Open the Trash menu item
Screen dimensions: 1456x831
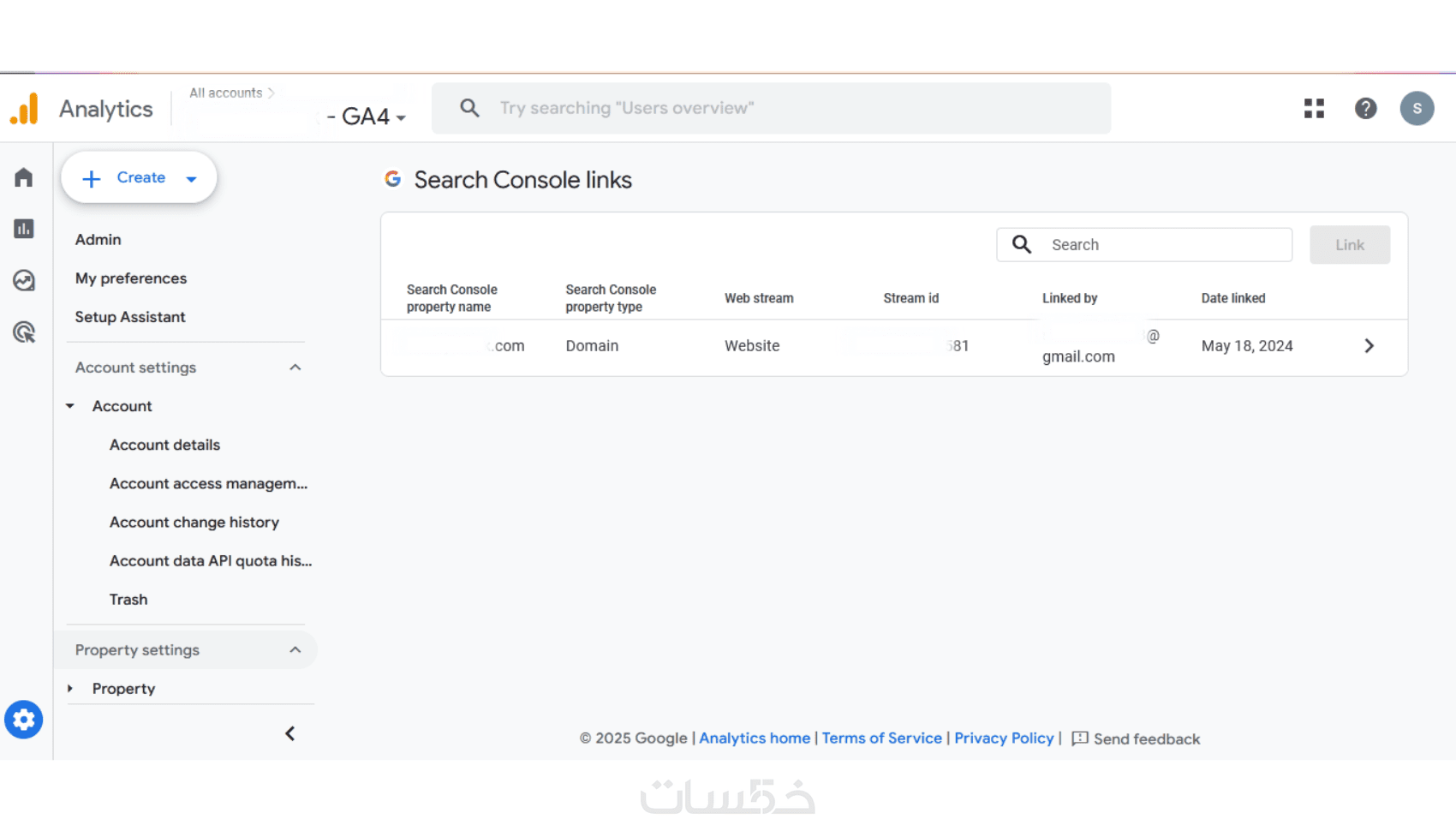coord(128,600)
